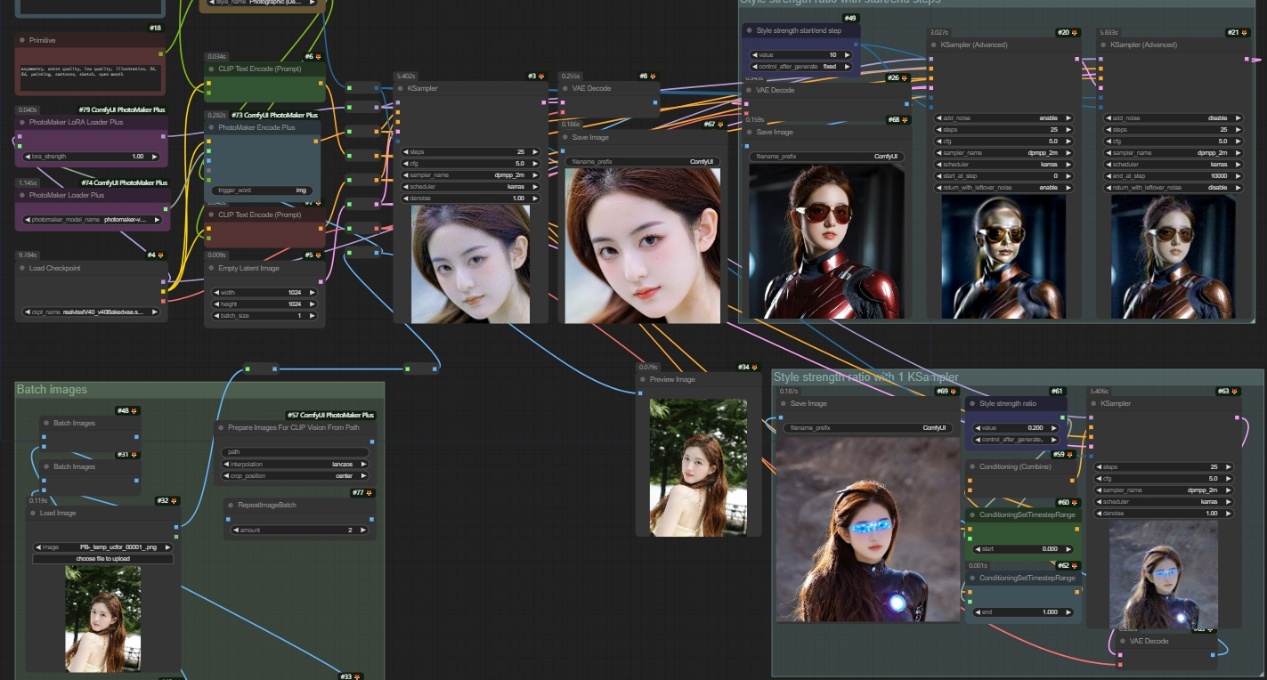Click the trigger_word input field

coord(262,190)
